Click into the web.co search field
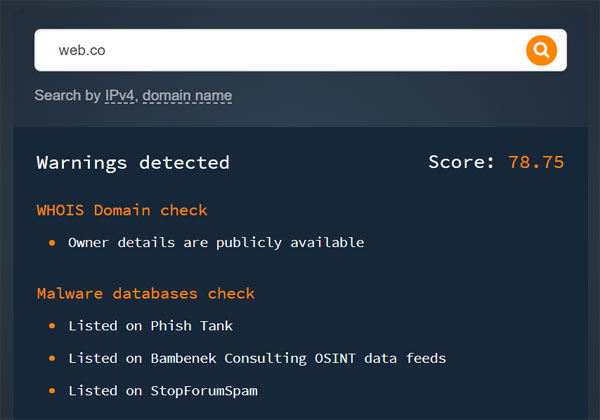 (x=280, y=50)
